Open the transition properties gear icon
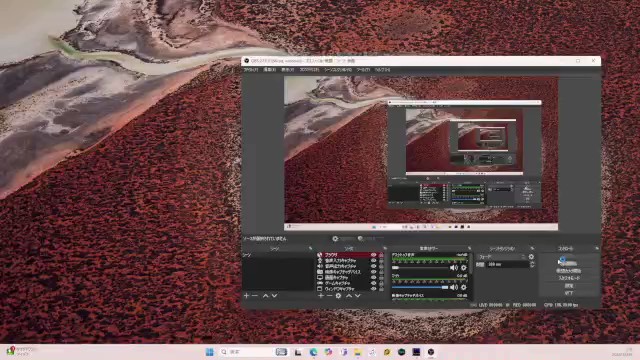Image resolution: width=640 pixels, height=360 pixels. click(x=531, y=257)
